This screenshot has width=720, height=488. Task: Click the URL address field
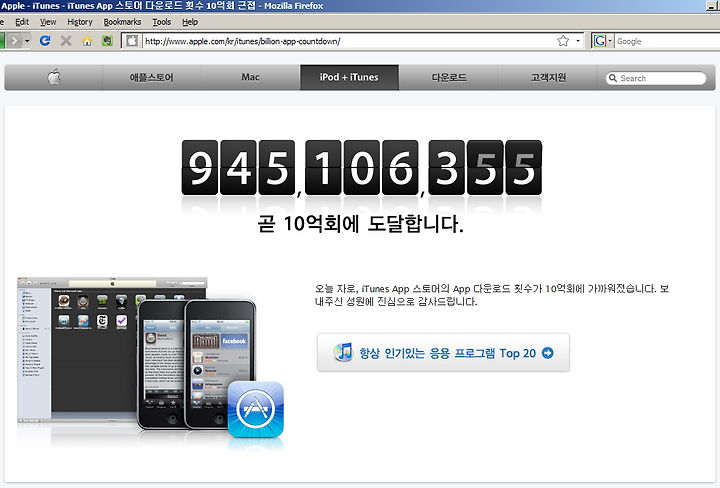coord(349,41)
